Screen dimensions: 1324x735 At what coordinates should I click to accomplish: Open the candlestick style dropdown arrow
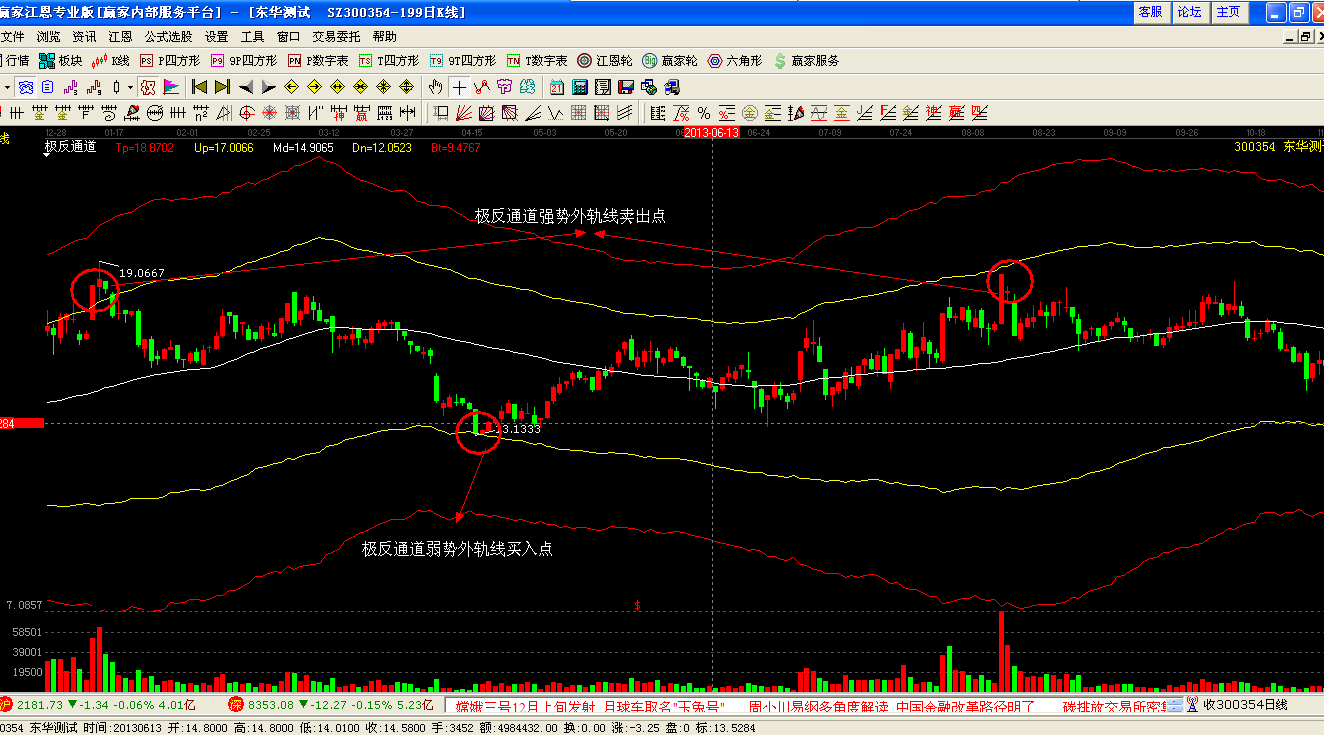pos(130,87)
